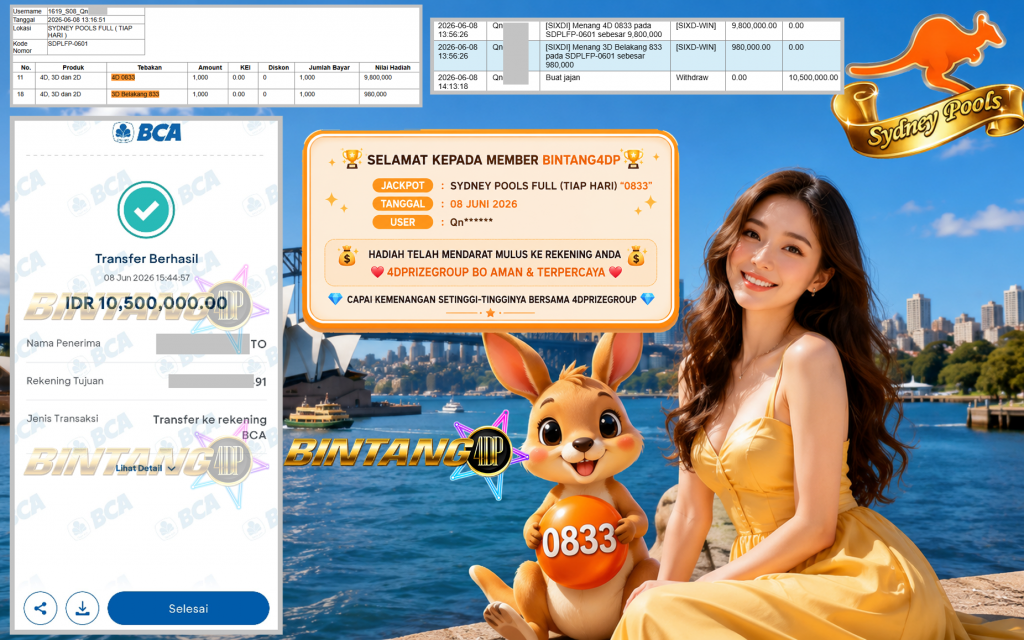Click the JACKPOT label badge
1024x640 pixels.
[x=403, y=185]
